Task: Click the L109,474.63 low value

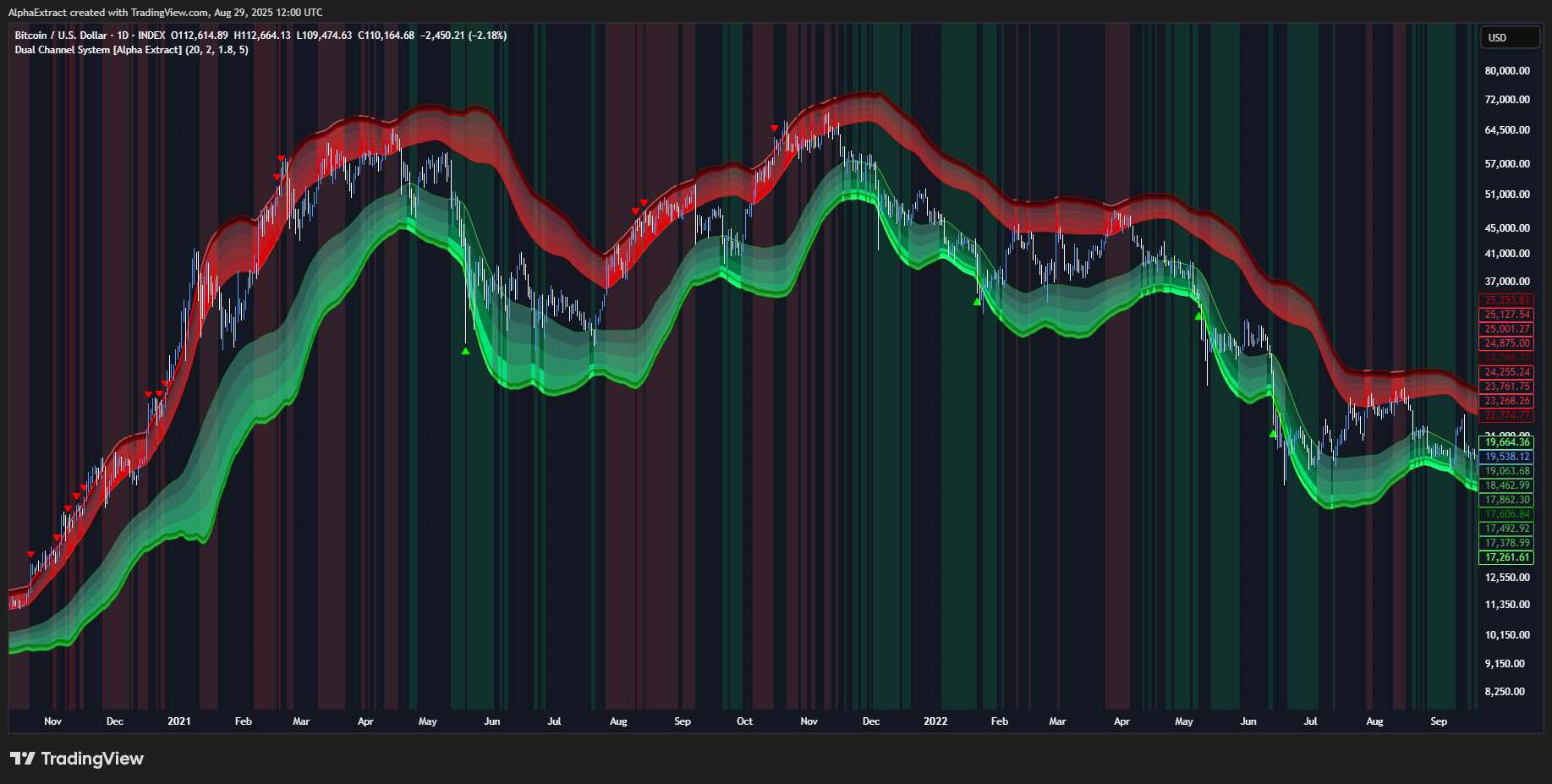Action: point(324,36)
